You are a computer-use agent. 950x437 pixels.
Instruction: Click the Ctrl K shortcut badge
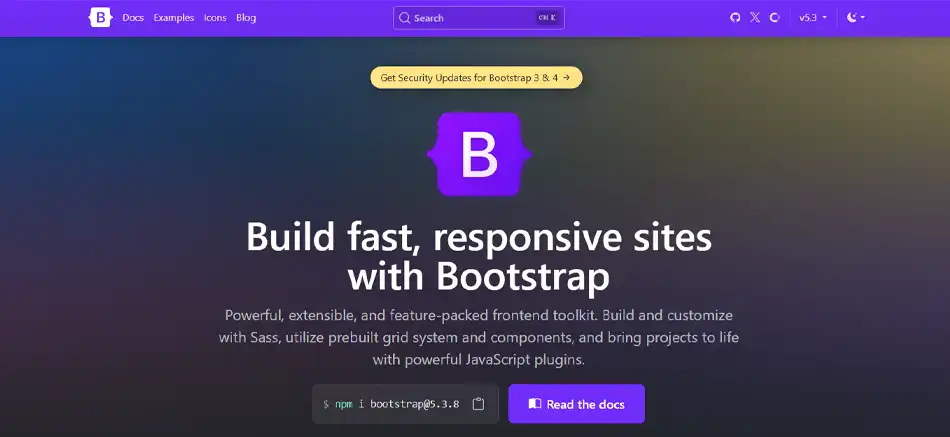pyautogui.click(x=546, y=18)
